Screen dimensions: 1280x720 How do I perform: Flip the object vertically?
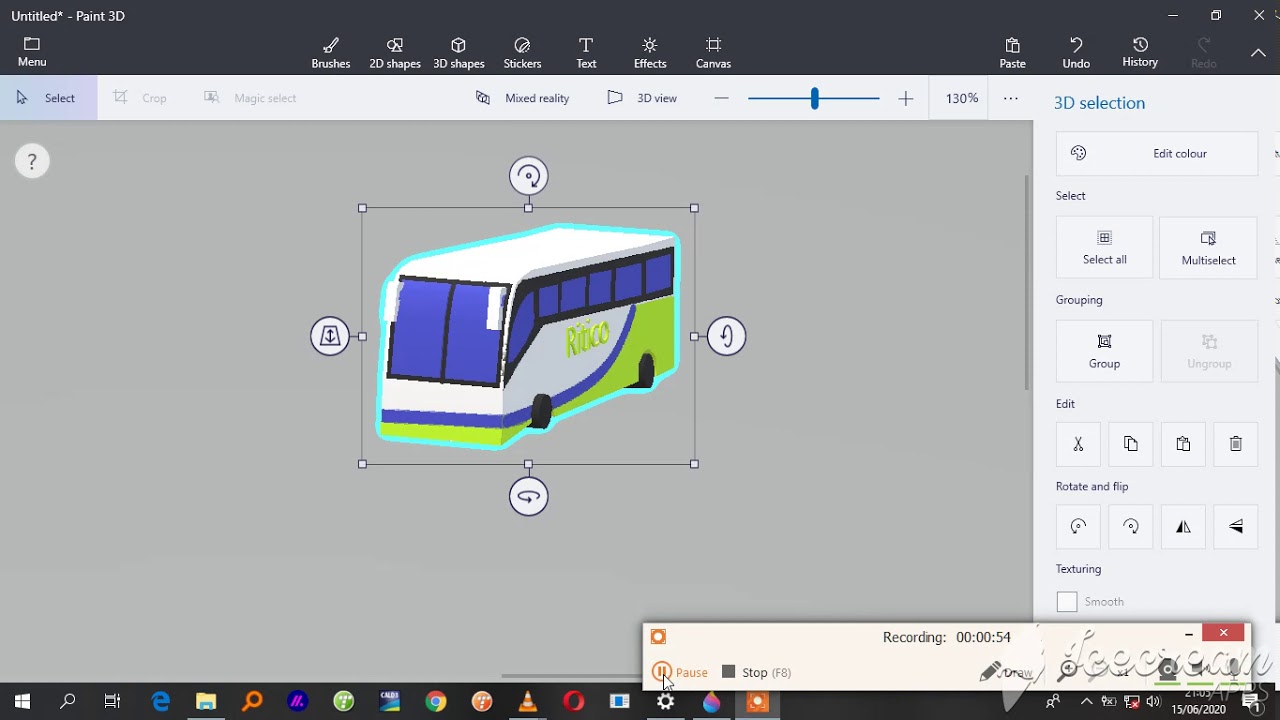(x=1235, y=527)
